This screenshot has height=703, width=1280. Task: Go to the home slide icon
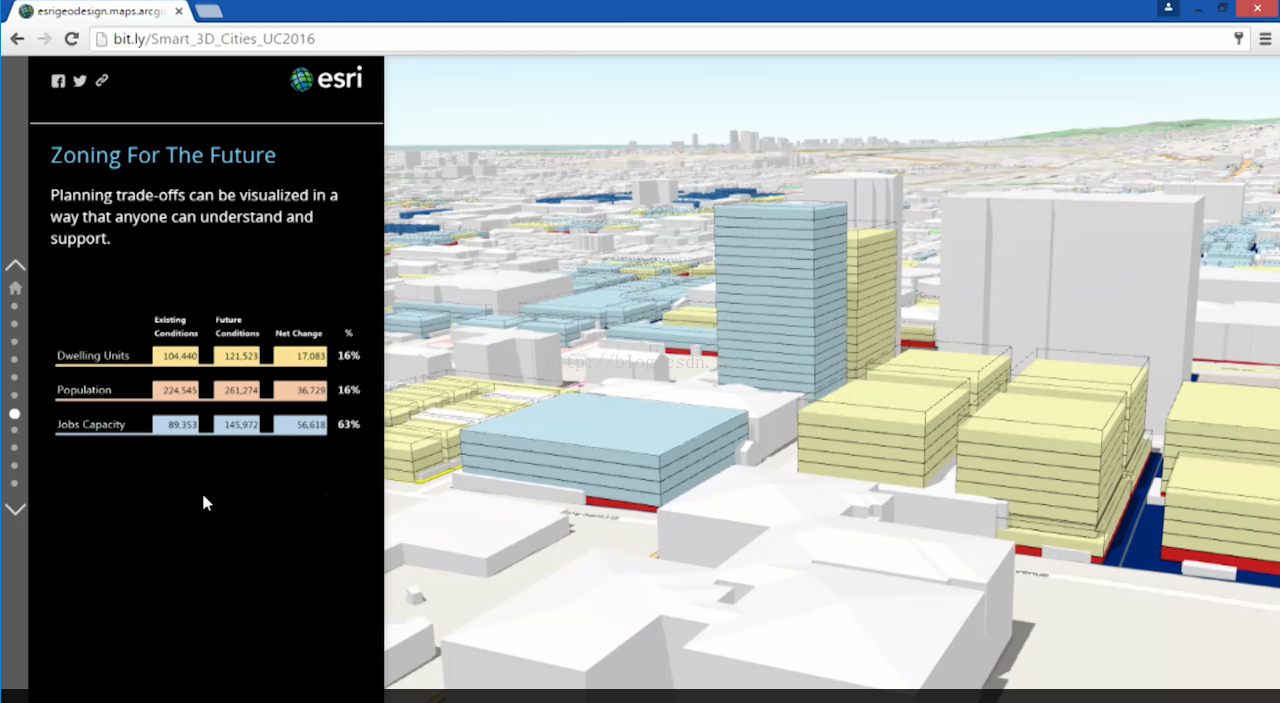point(15,288)
